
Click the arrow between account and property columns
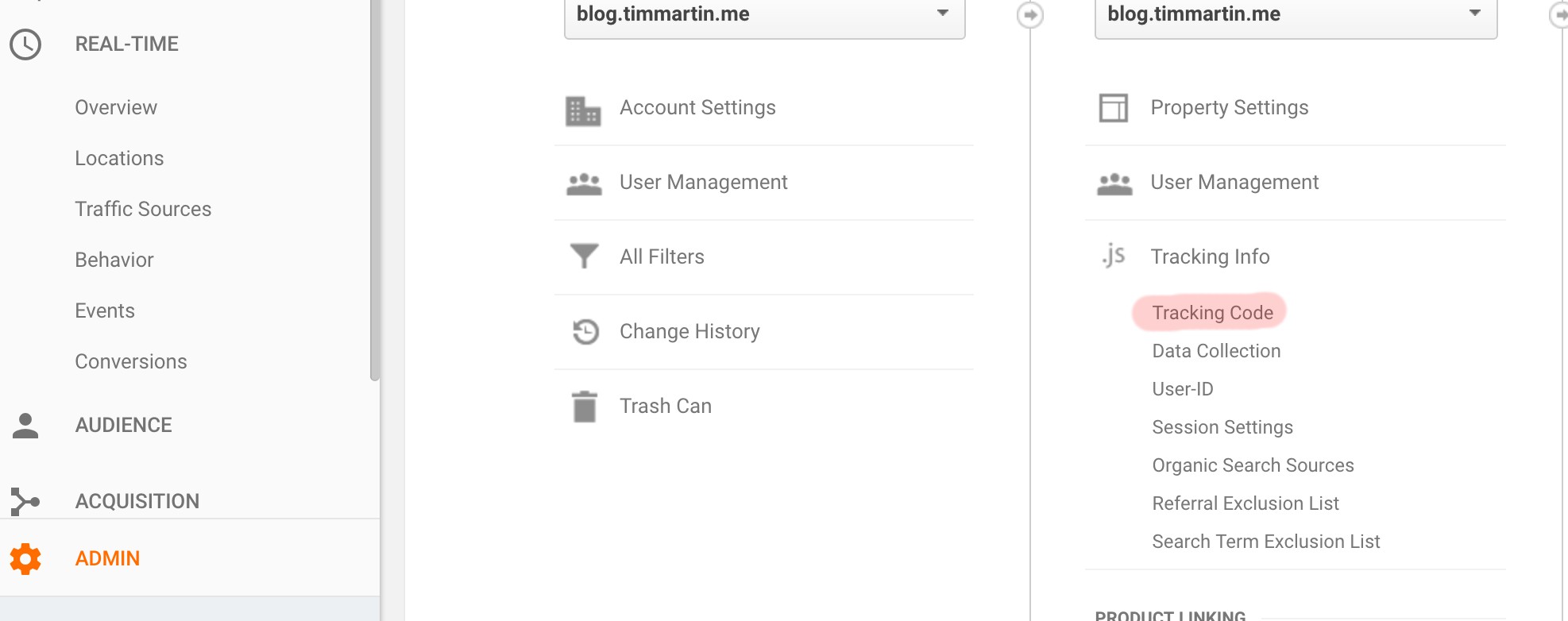pyautogui.click(x=1030, y=15)
